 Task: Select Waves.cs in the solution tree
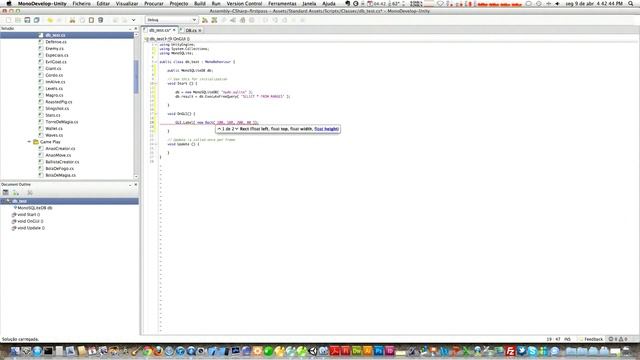point(54,135)
